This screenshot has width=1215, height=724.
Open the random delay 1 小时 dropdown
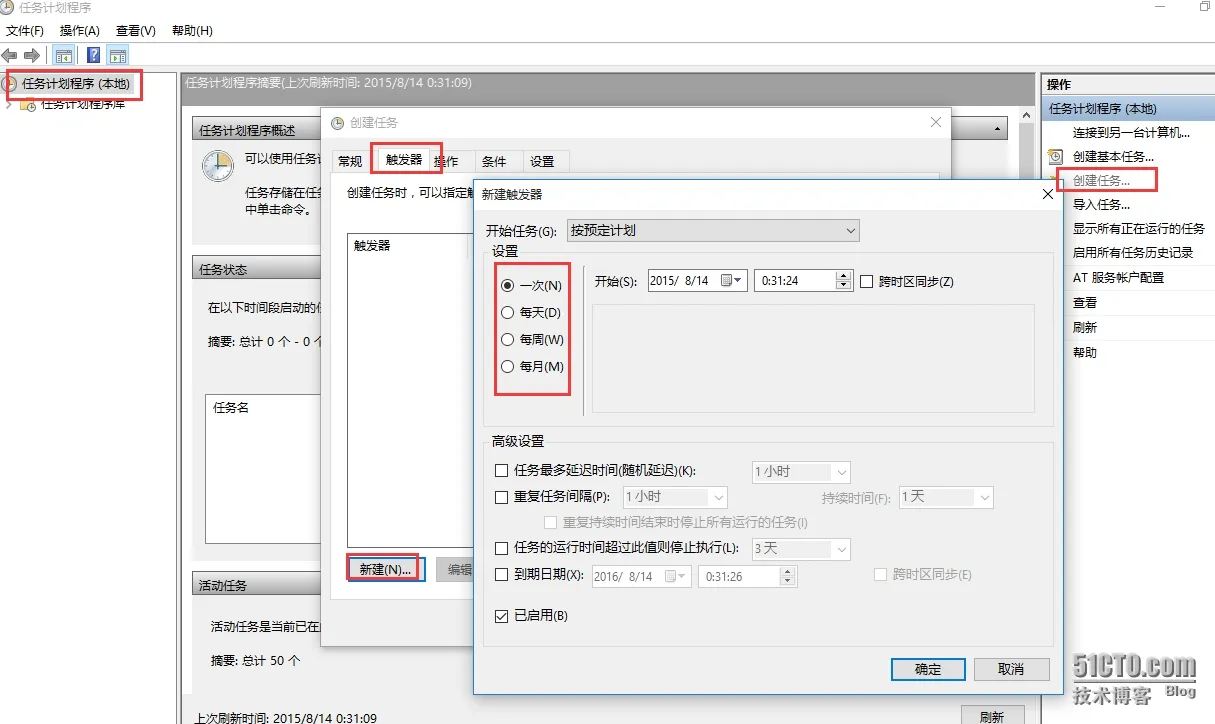click(x=801, y=471)
